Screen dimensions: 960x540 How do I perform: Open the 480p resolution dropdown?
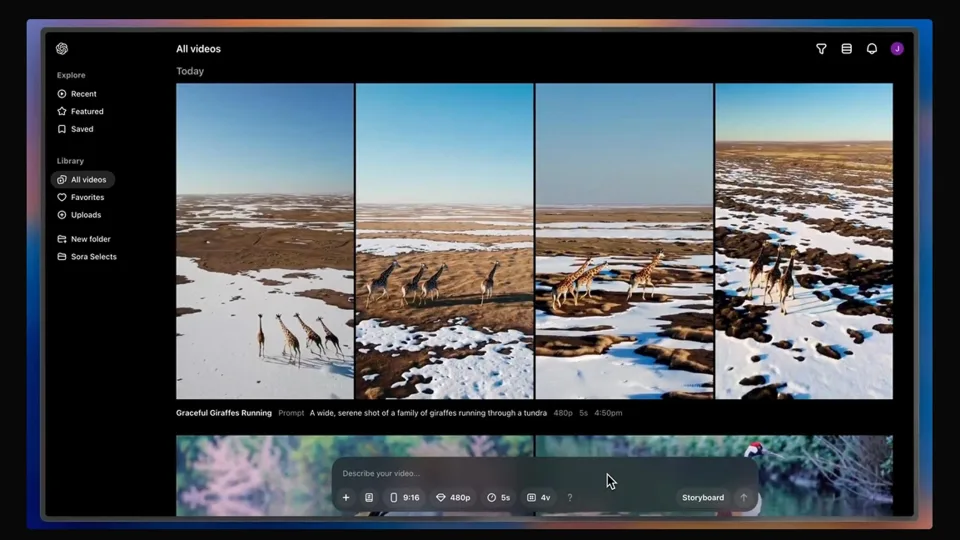pyautogui.click(x=453, y=498)
